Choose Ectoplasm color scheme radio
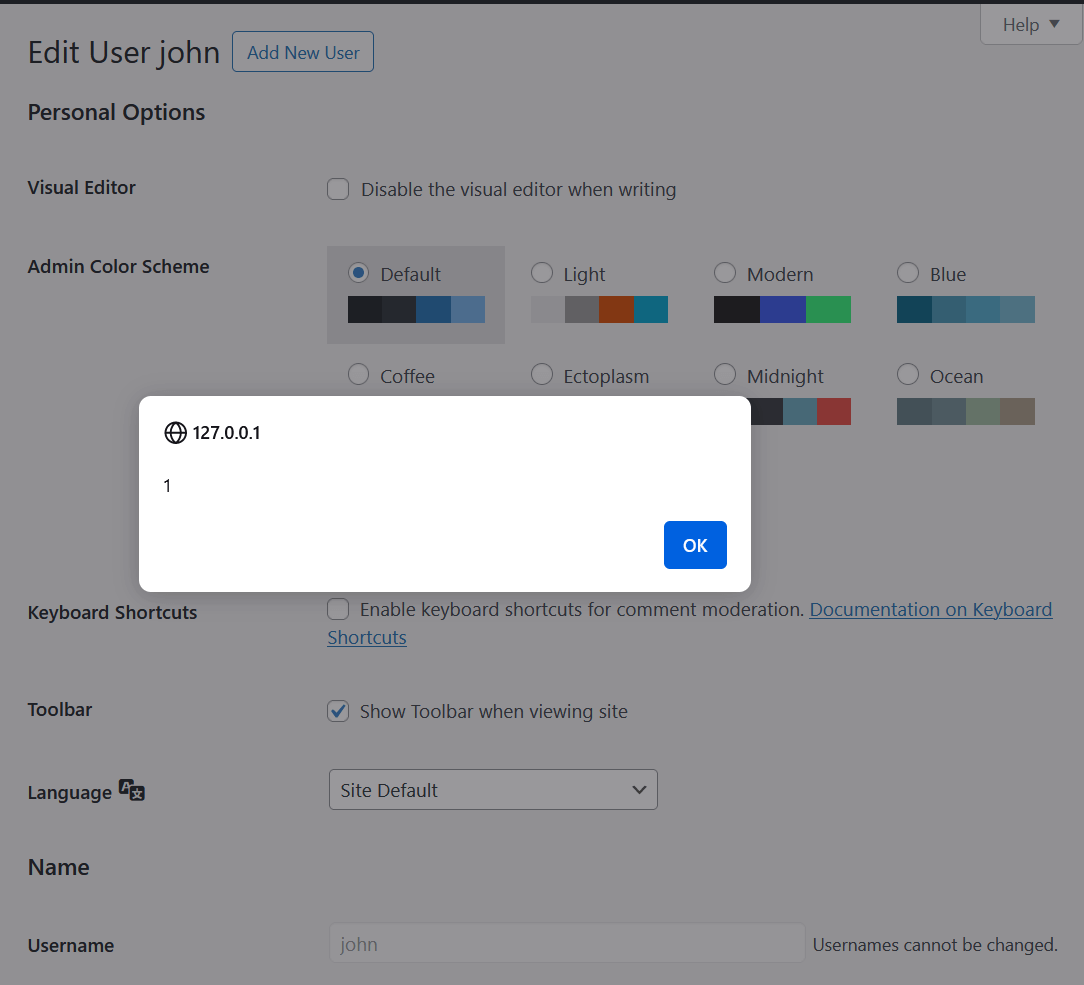Image resolution: width=1084 pixels, height=985 pixels. pos(541,375)
